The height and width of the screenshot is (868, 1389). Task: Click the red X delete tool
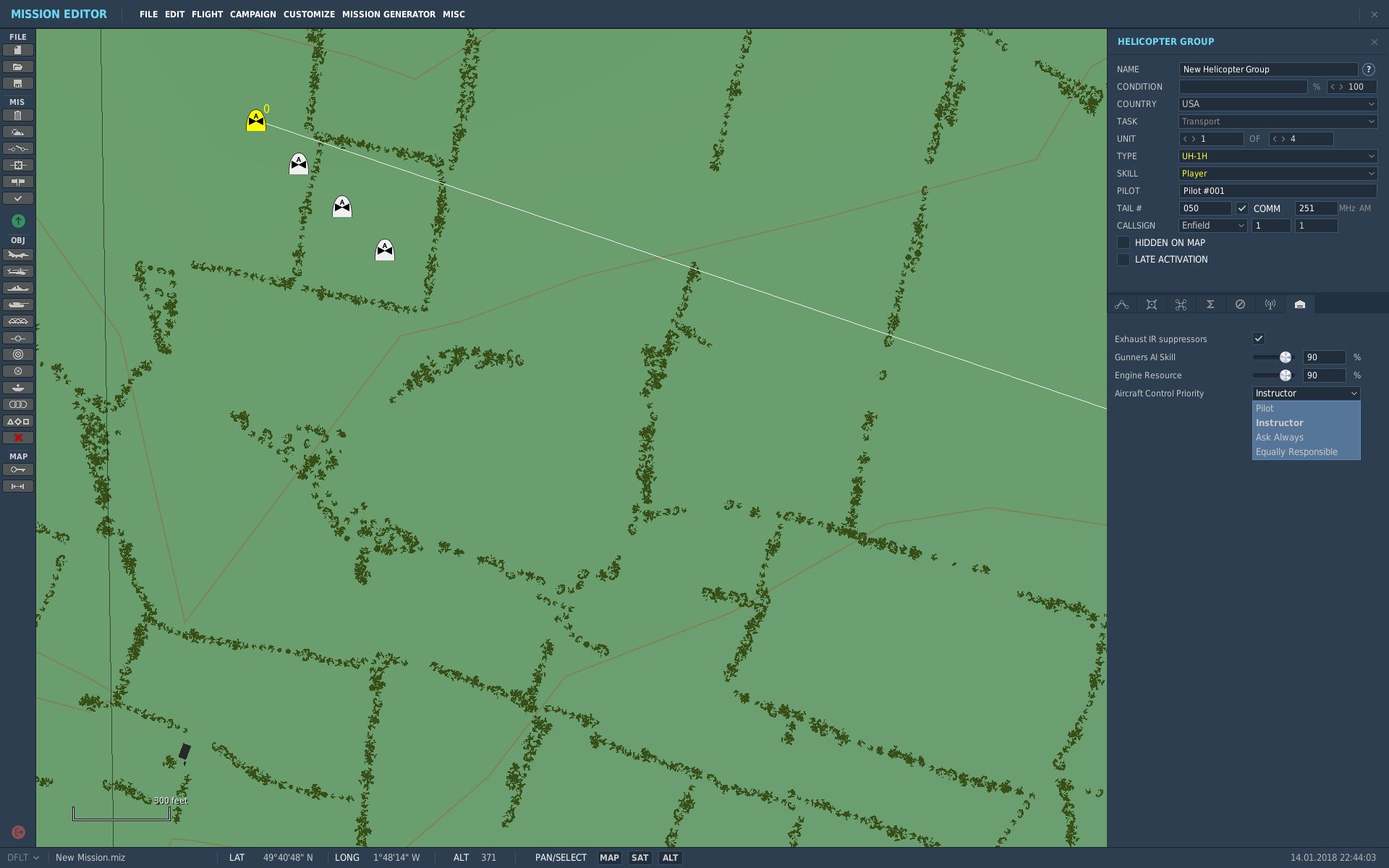point(18,438)
